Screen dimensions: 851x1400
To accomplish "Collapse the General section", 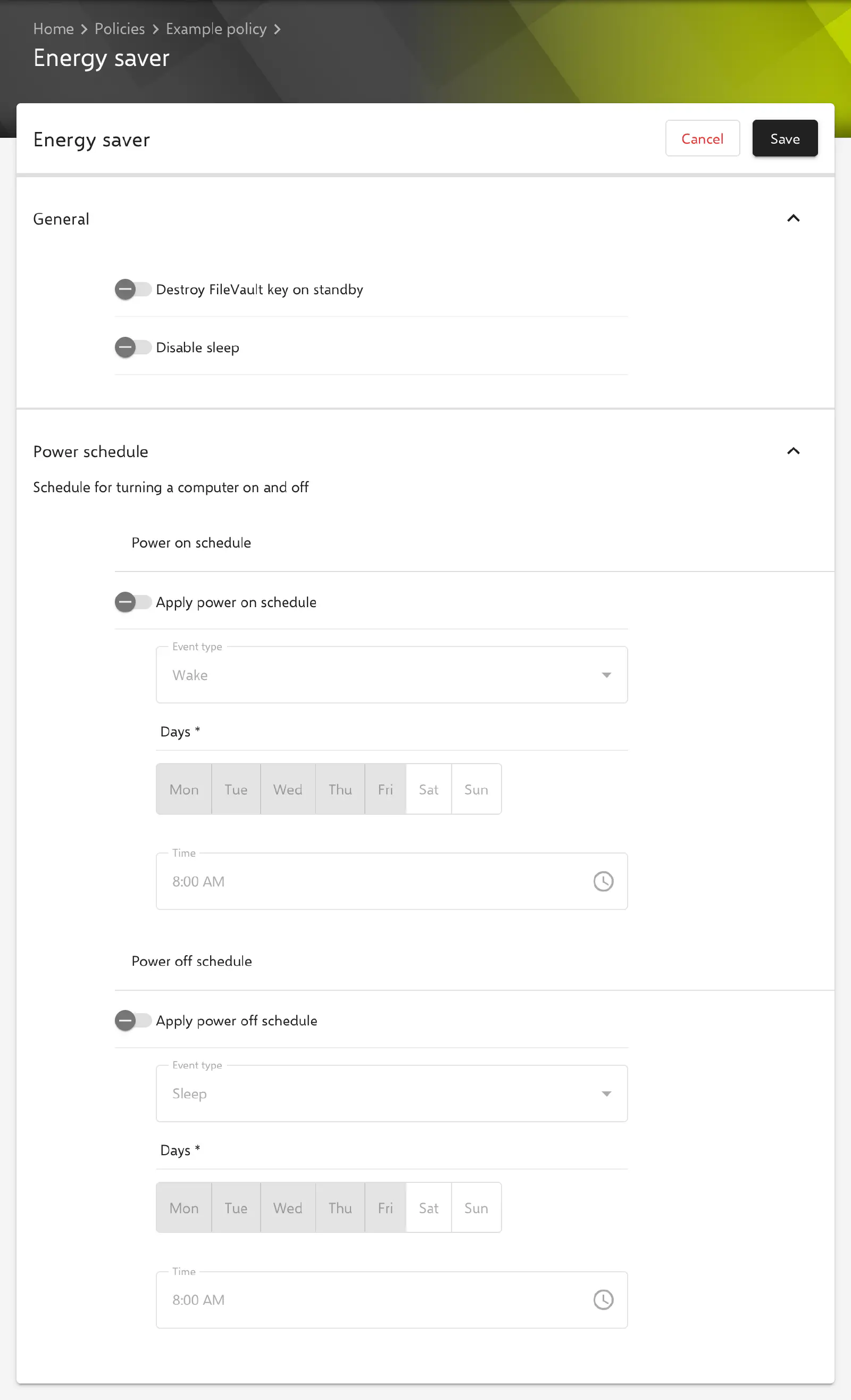I will (x=793, y=218).
